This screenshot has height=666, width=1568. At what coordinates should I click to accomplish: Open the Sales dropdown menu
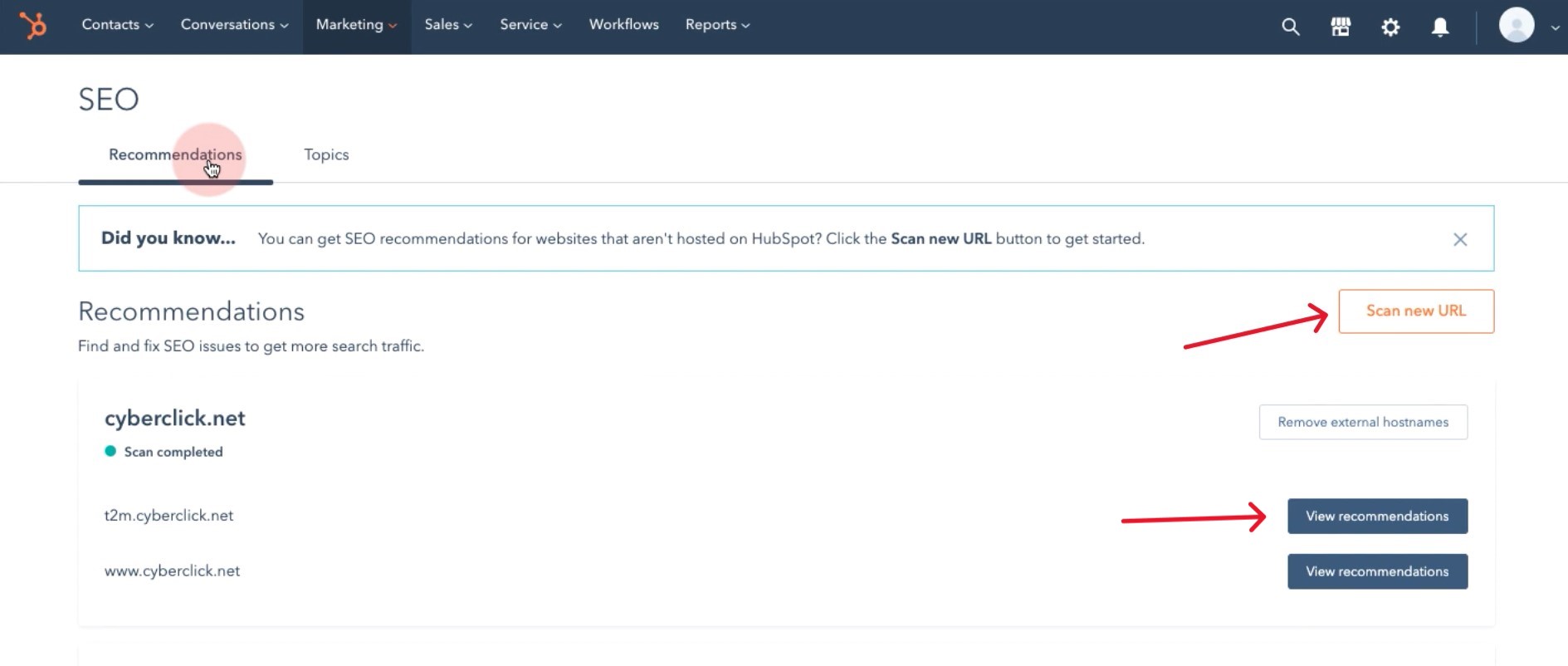tap(448, 25)
